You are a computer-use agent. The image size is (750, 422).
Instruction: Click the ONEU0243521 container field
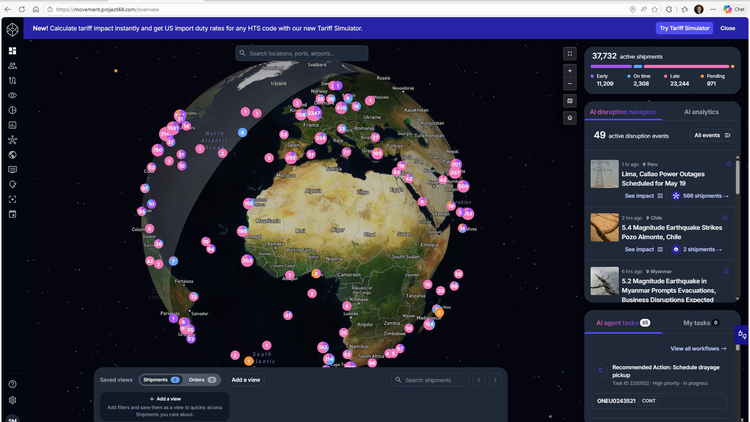click(660, 401)
